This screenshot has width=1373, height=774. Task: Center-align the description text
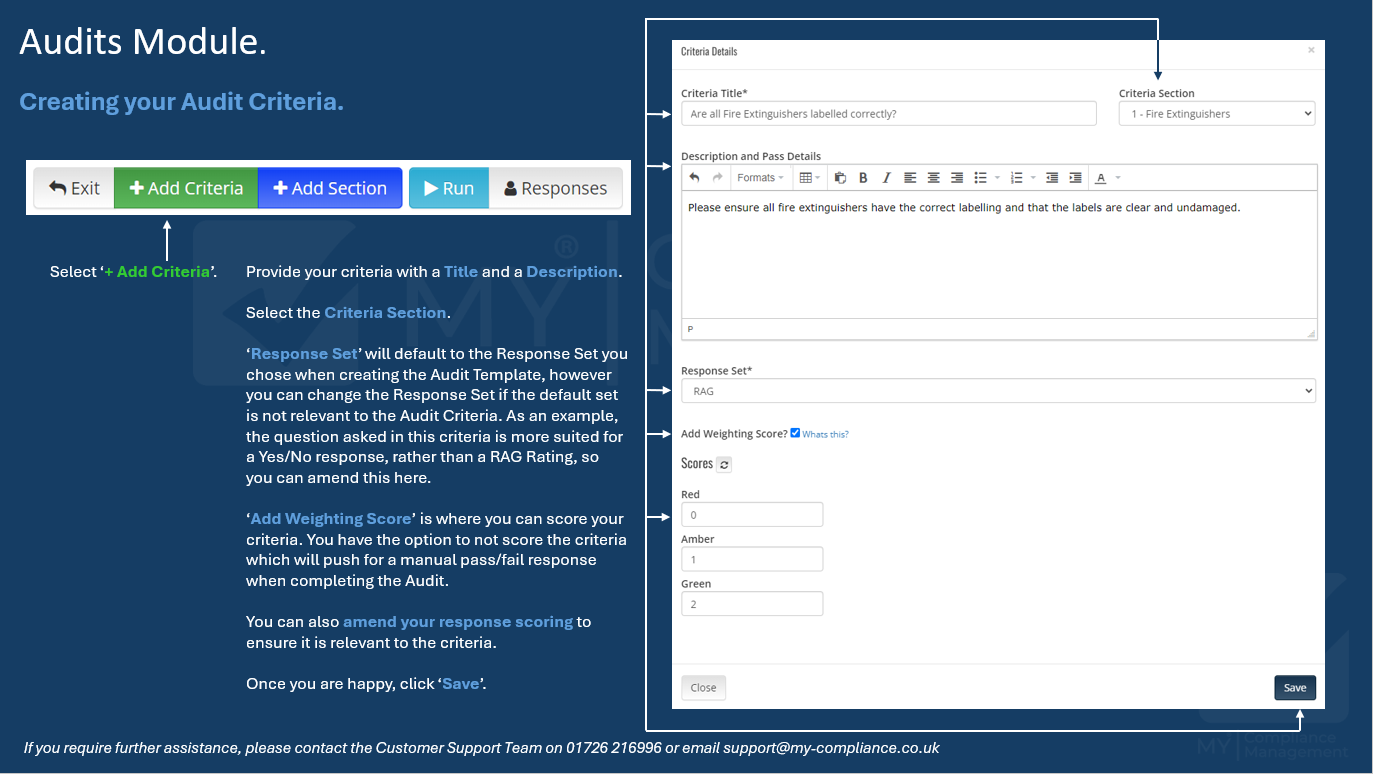tap(933, 178)
